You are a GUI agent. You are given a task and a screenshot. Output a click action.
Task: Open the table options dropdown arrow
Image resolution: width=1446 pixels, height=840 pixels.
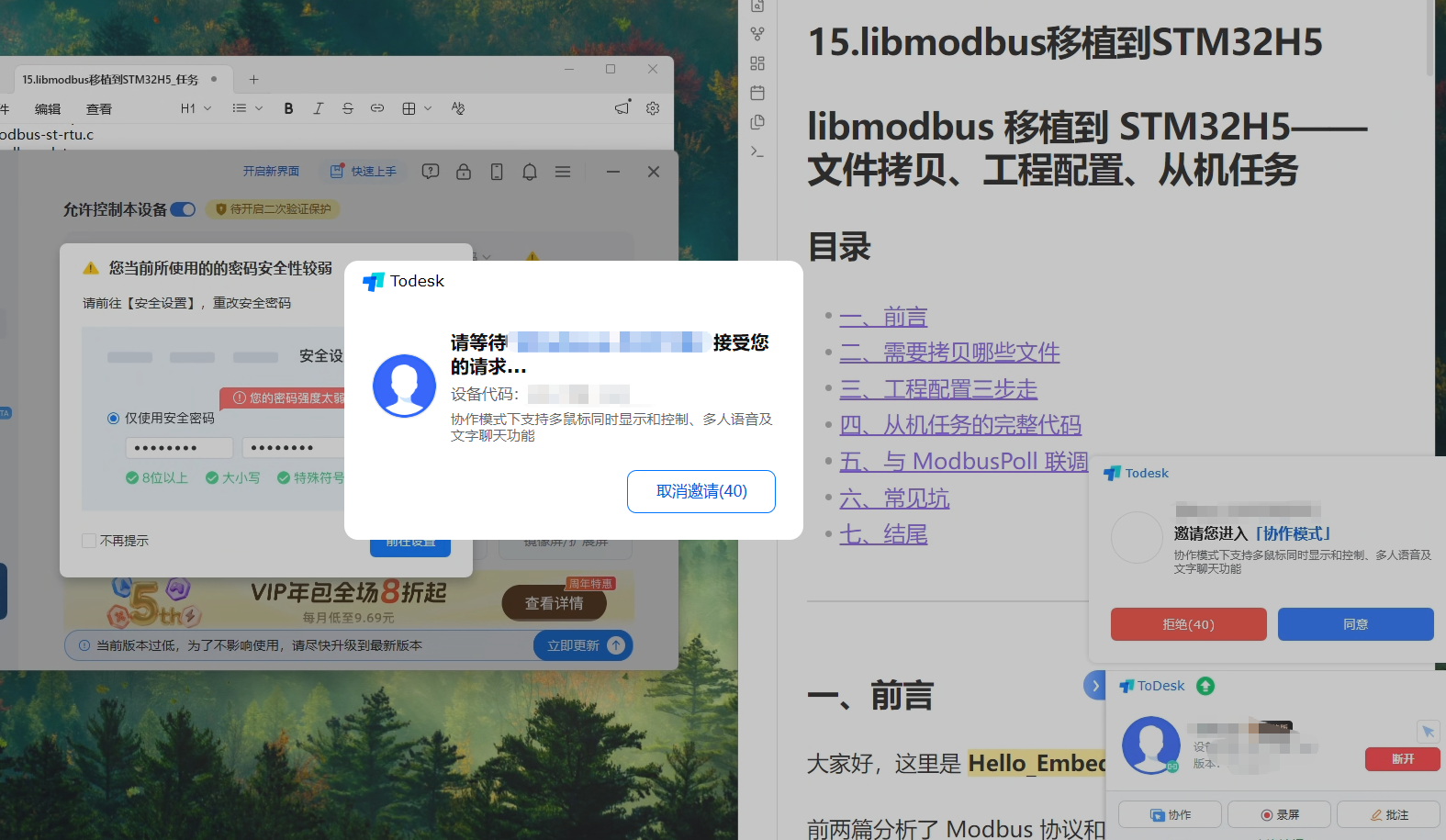[x=428, y=108]
